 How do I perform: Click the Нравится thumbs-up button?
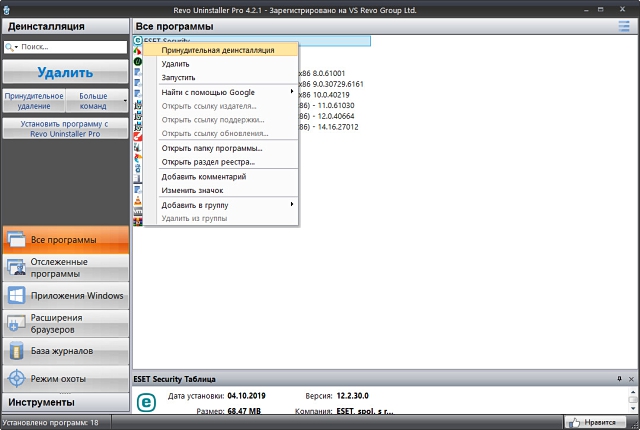coord(596,422)
